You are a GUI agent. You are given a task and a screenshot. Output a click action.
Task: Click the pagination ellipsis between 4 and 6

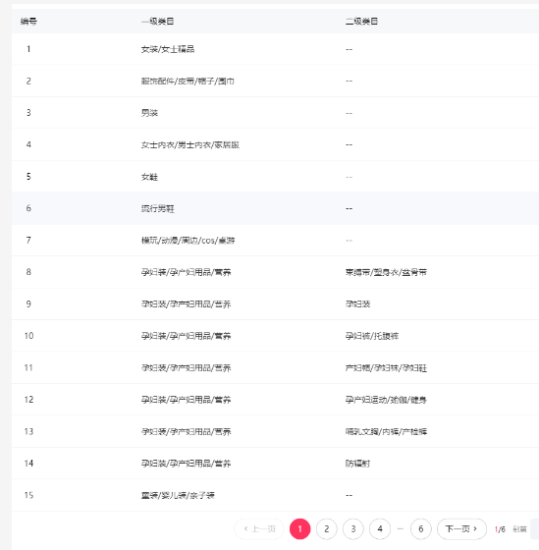click(x=400, y=529)
